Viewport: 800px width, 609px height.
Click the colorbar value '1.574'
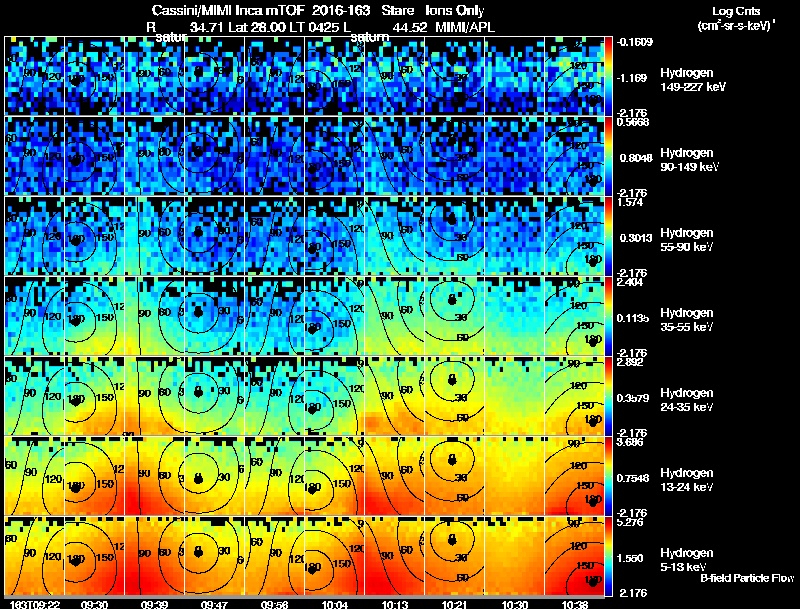point(630,202)
